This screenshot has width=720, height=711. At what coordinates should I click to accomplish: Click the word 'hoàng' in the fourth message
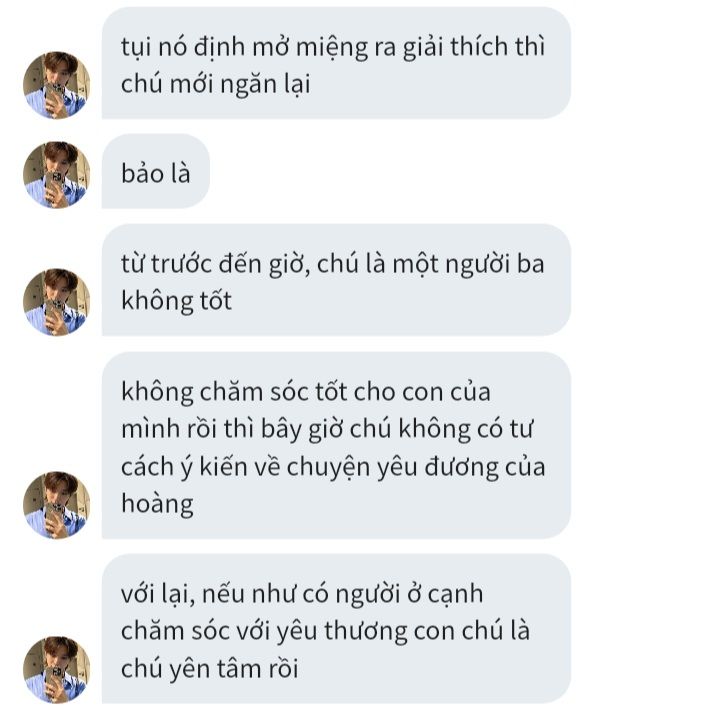158,504
